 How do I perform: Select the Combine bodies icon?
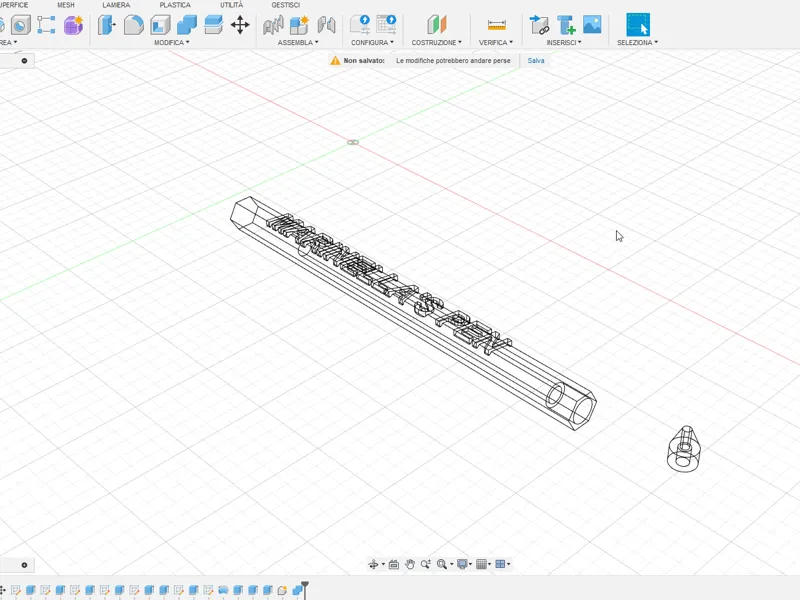click(187, 24)
